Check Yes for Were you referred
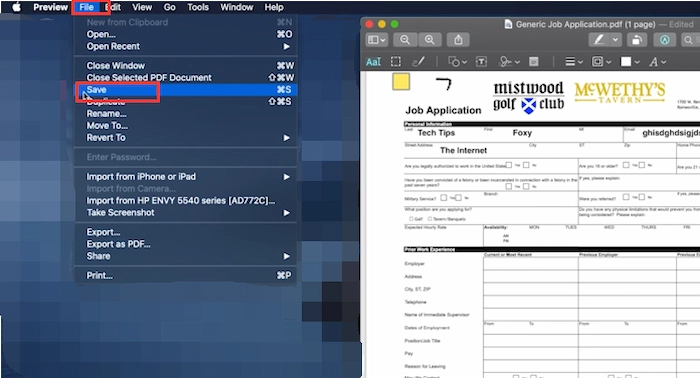Image resolution: width=700 pixels, height=378 pixels. point(626,197)
